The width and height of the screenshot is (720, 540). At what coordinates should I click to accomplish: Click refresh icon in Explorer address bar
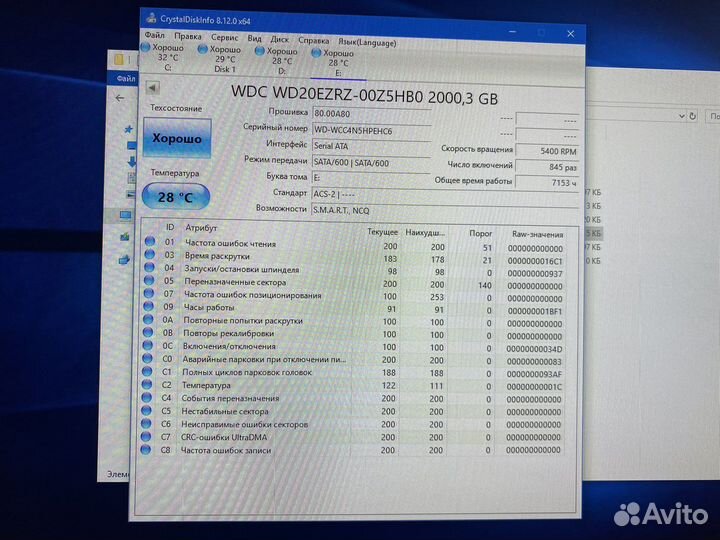(692, 116)
